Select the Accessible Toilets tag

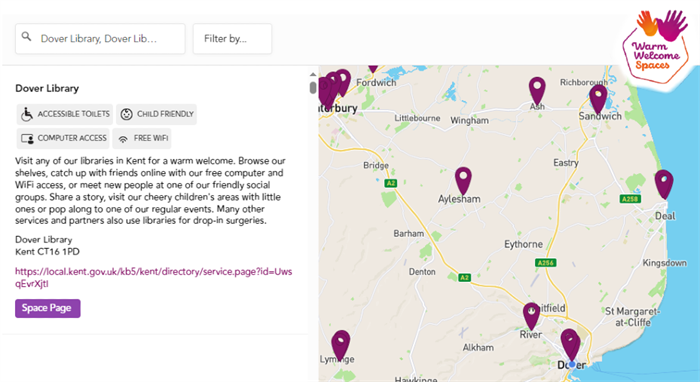pos(65,114)
